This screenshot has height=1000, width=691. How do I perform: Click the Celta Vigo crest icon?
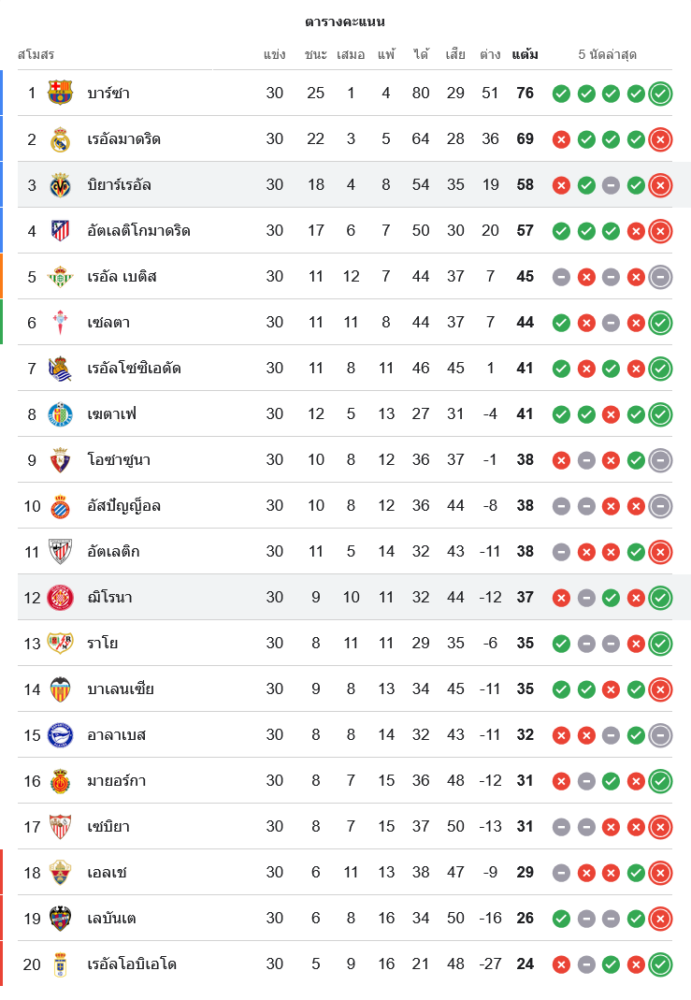60,323
